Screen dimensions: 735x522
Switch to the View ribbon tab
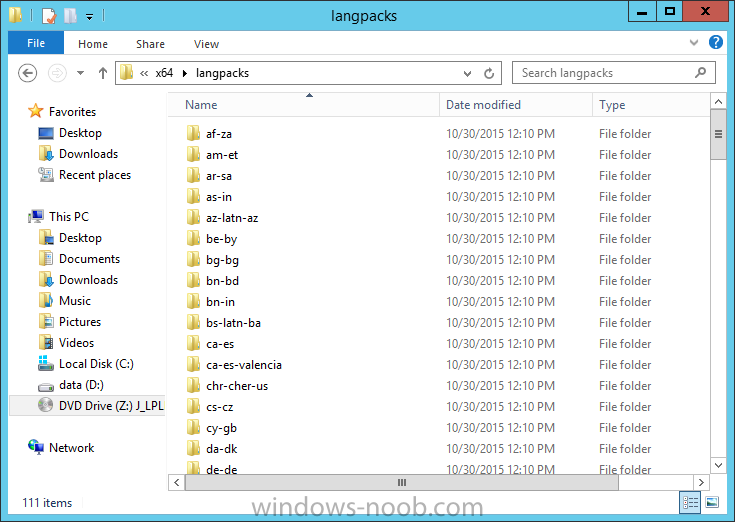point(206,44)
